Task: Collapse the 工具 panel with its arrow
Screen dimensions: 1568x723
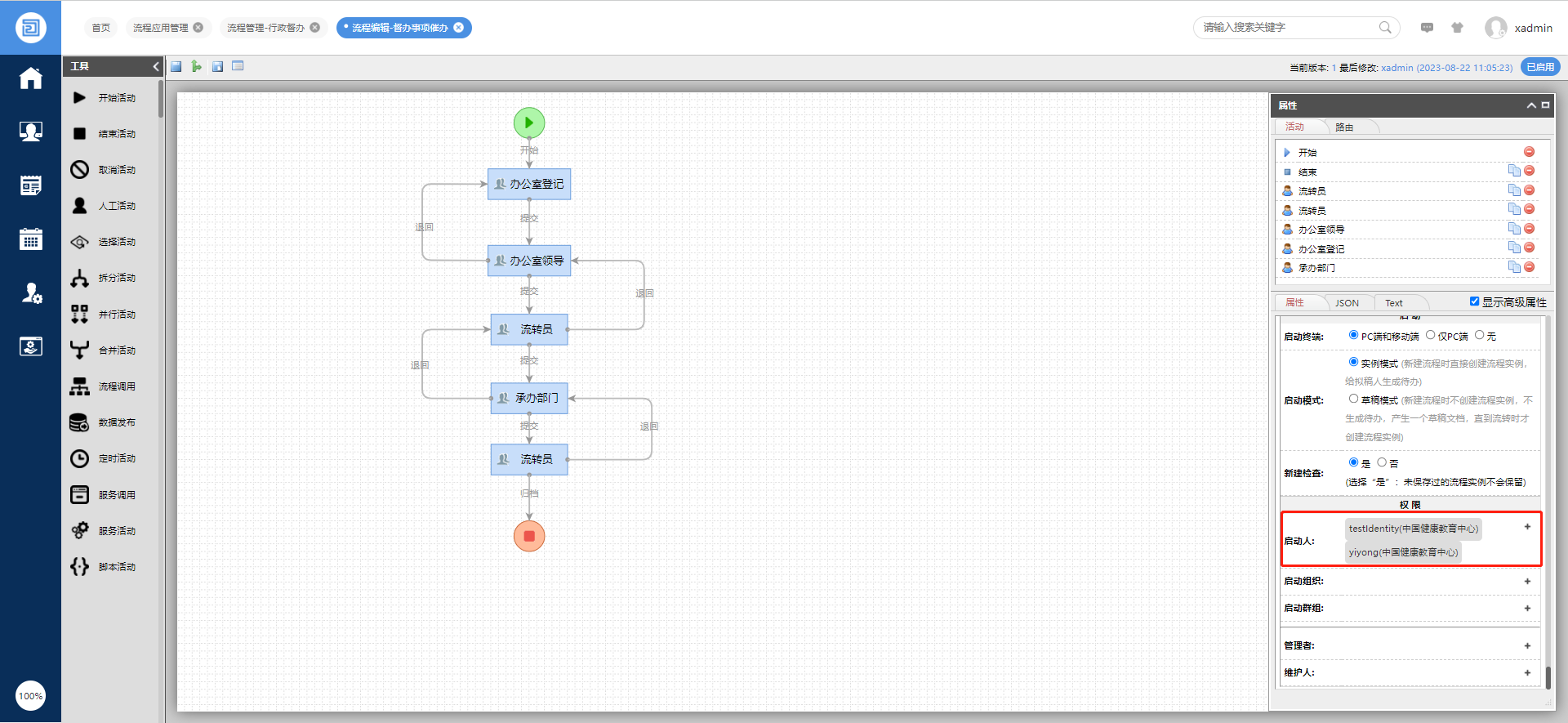Action: click(156, 66)
